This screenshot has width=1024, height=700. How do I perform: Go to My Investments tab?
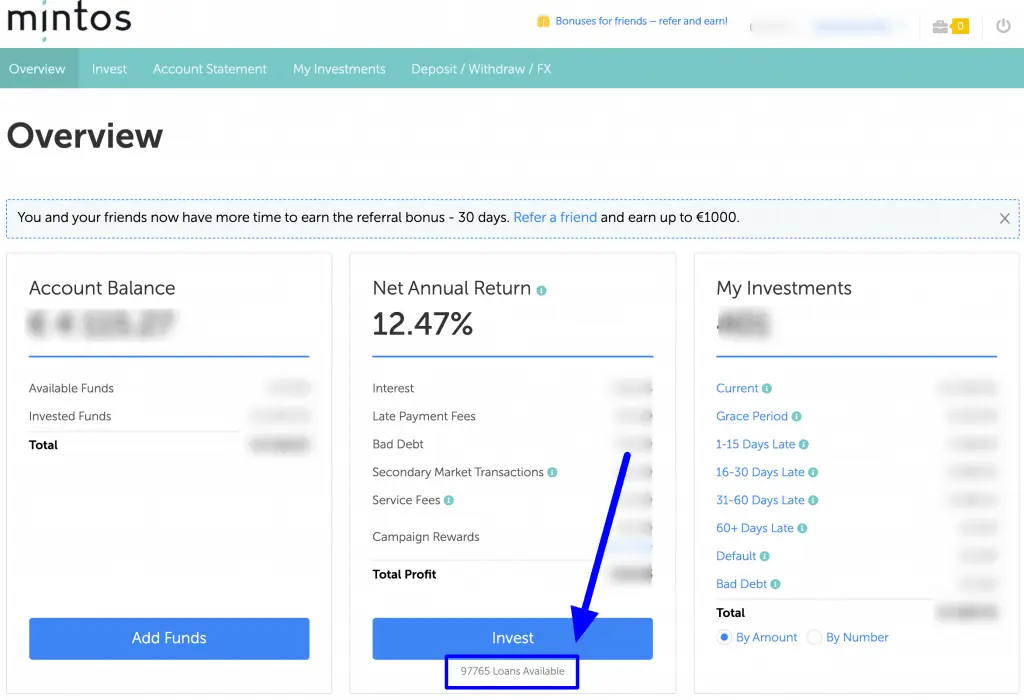click(x=339, y=69)
